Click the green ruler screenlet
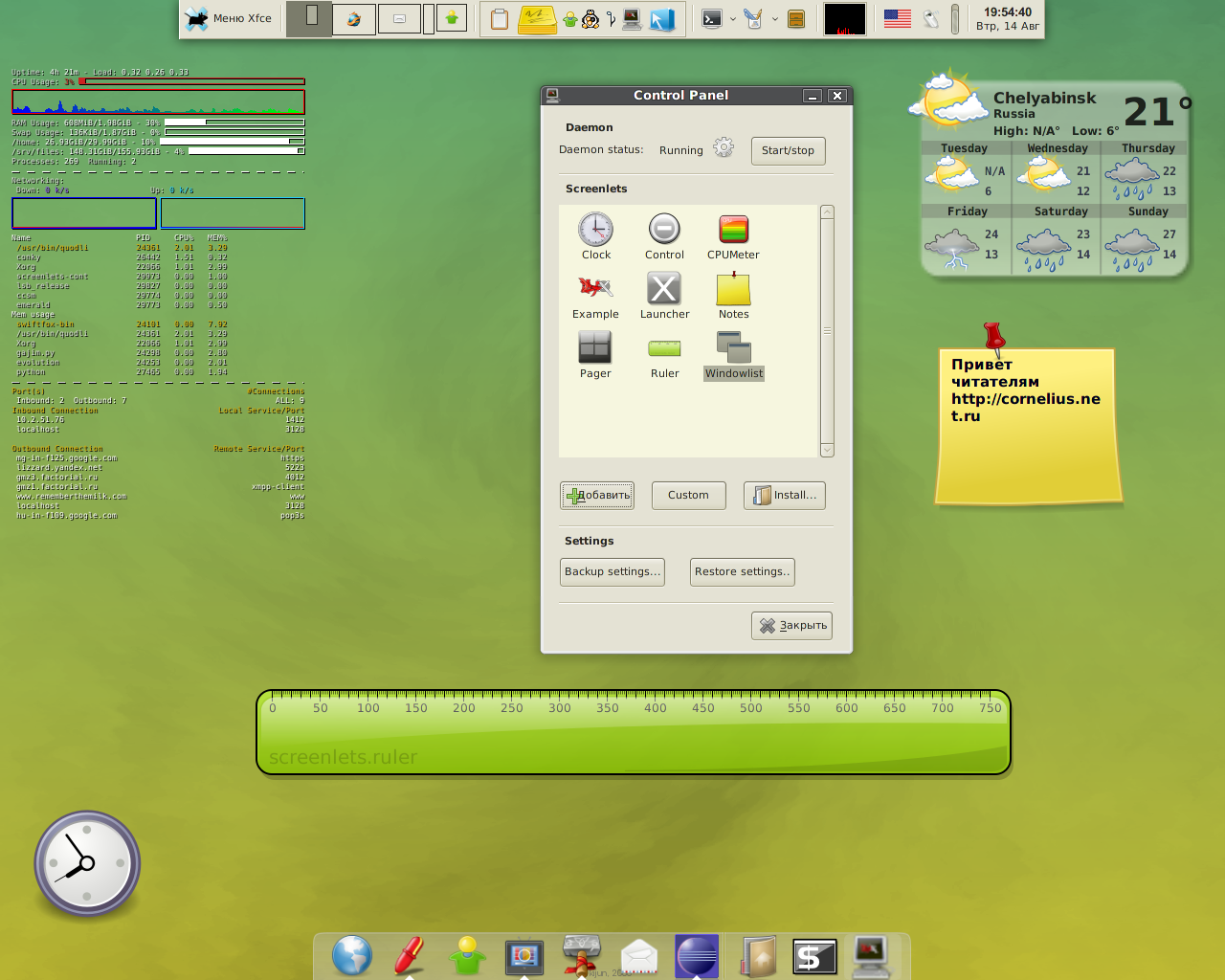The image size is (1225, 980). click(x=634, y=732)
